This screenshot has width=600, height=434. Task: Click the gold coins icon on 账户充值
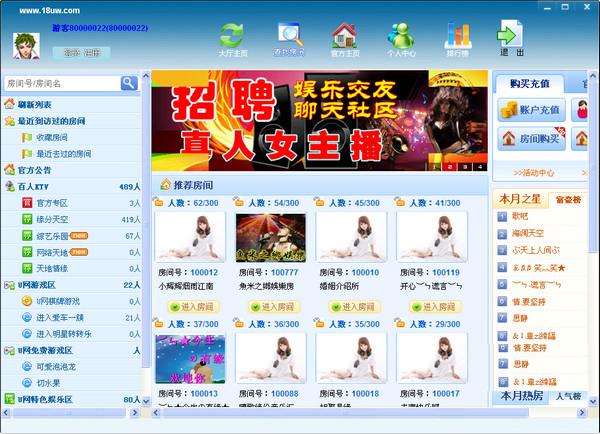[x=509, y=110]
